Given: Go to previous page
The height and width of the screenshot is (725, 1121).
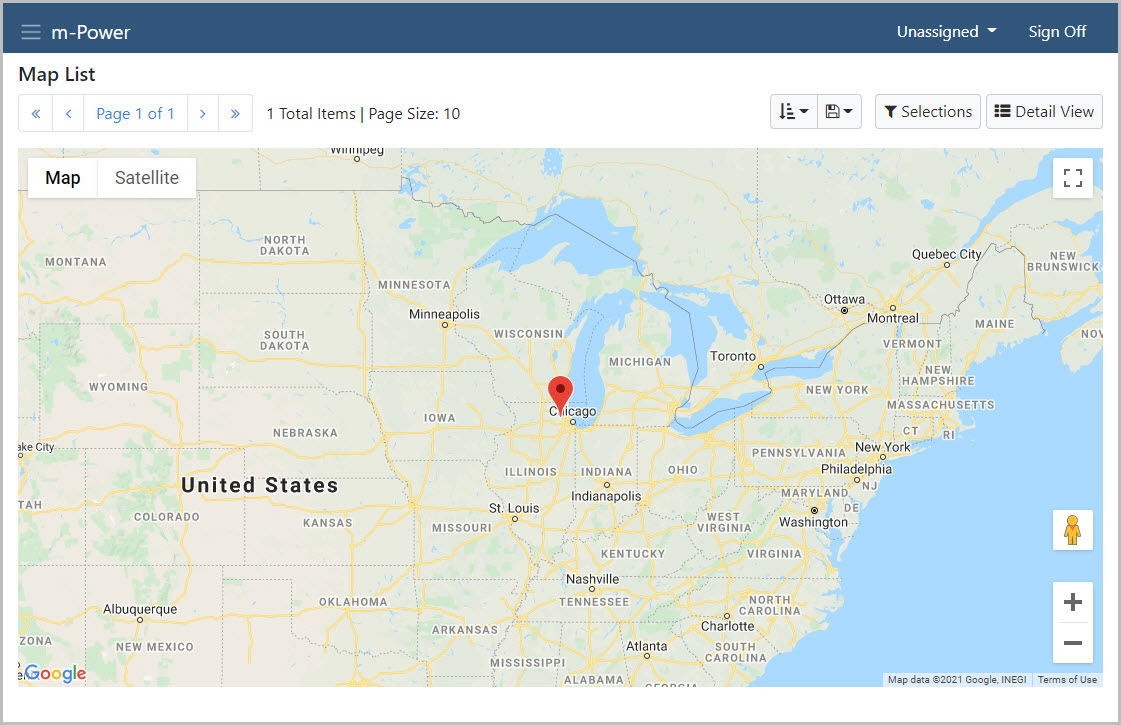Looking at the screenshot, I should 69,114.
